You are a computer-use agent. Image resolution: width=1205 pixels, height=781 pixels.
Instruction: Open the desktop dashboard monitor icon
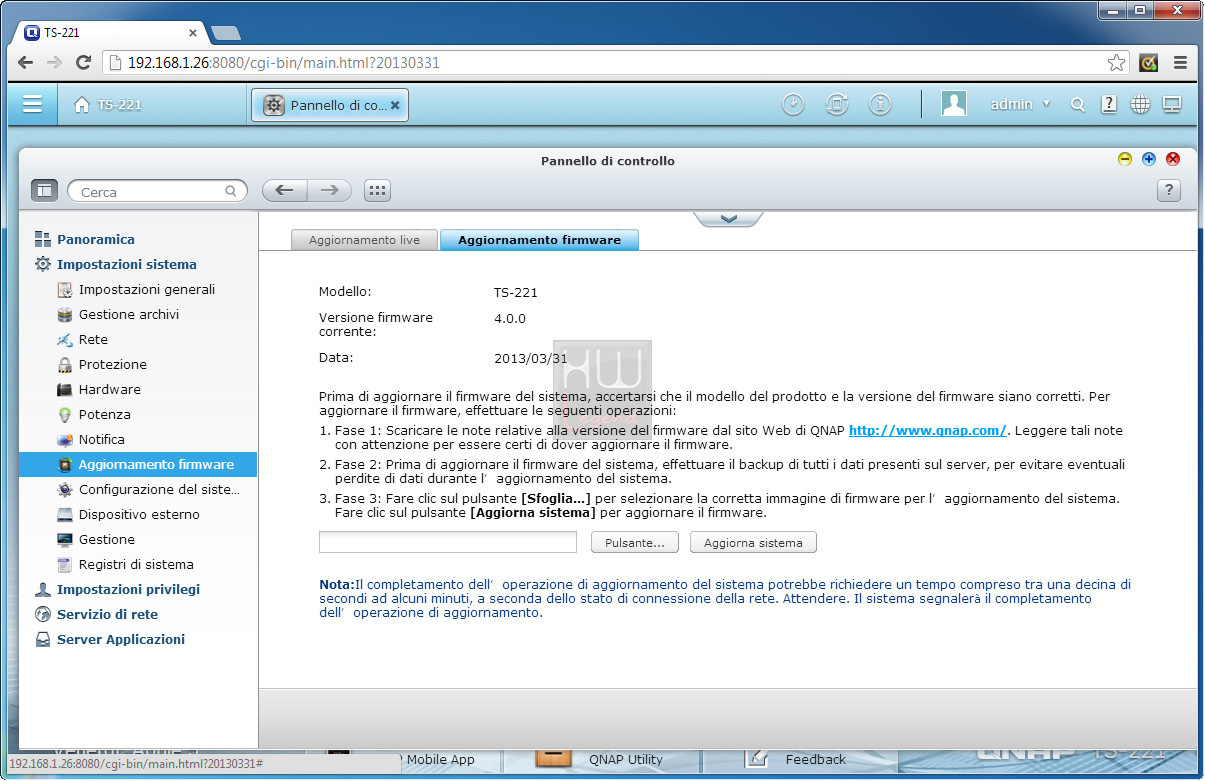coord(1172,104)
